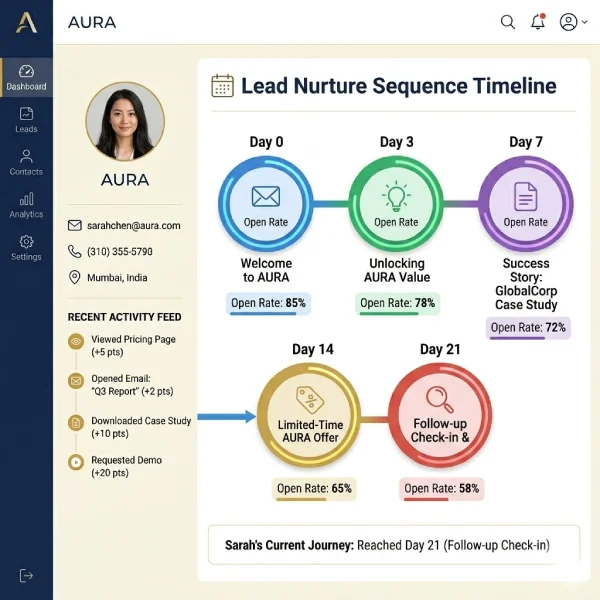This screenshot has height=600, width=600.
Task: Open Settings from the sidebar
Action: 26,248
